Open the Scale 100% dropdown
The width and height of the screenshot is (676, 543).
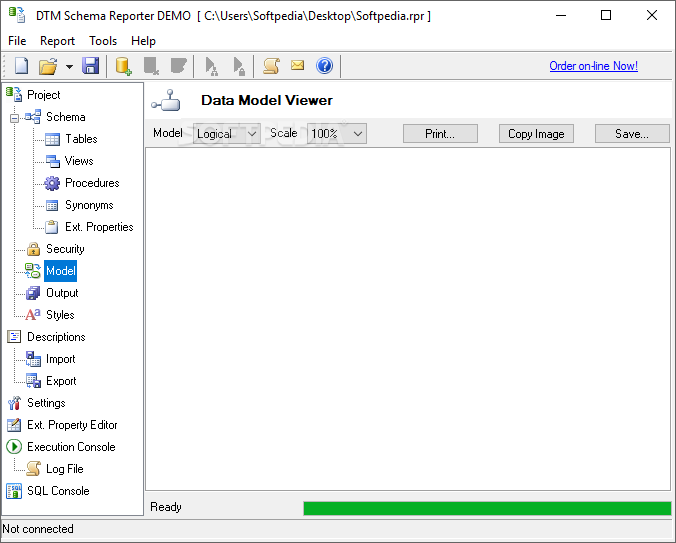pos(337,134)
